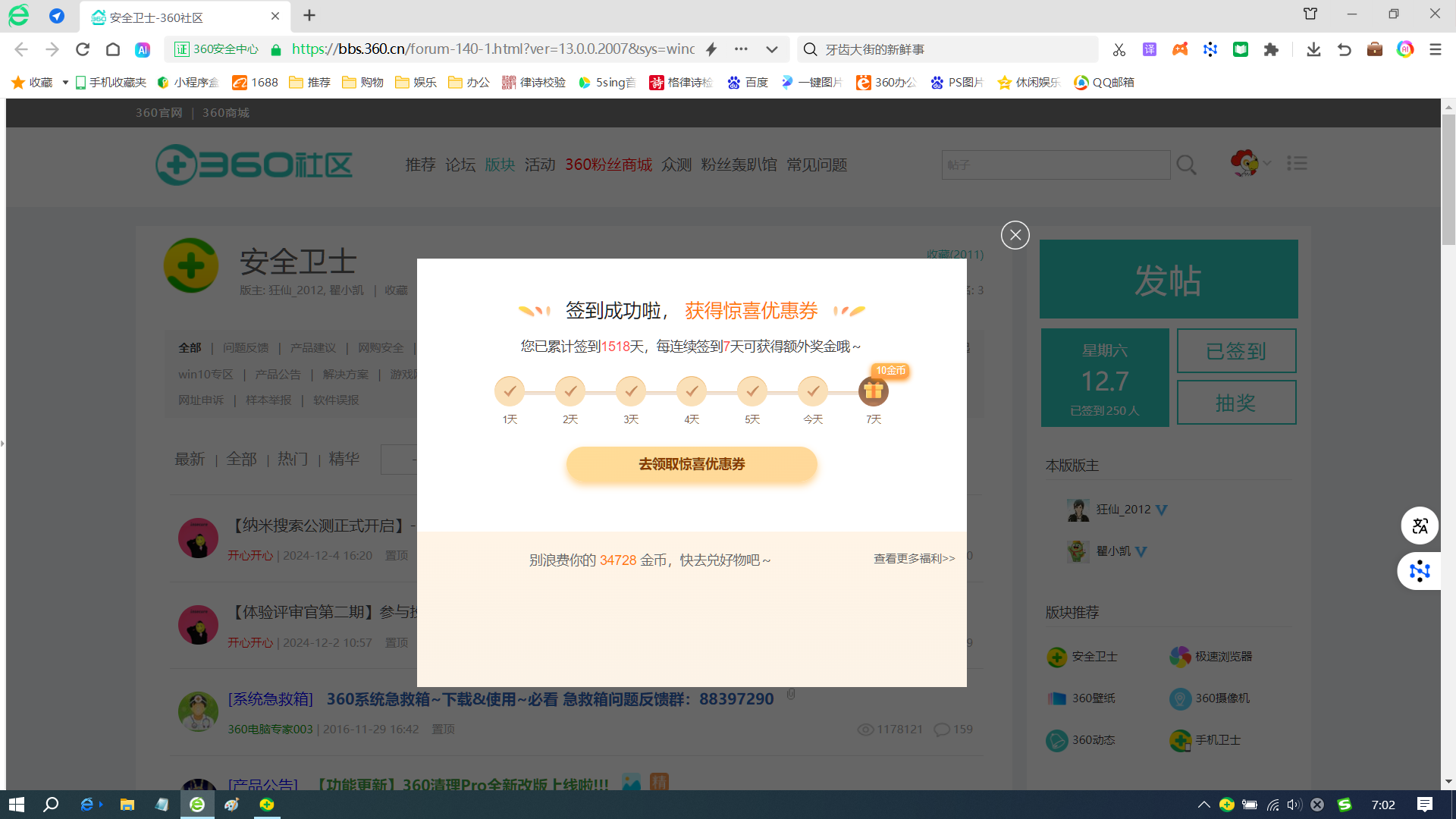Open the list menu icon in header
Screen dimensions: 1456x819
click(x=1297, y=163)
